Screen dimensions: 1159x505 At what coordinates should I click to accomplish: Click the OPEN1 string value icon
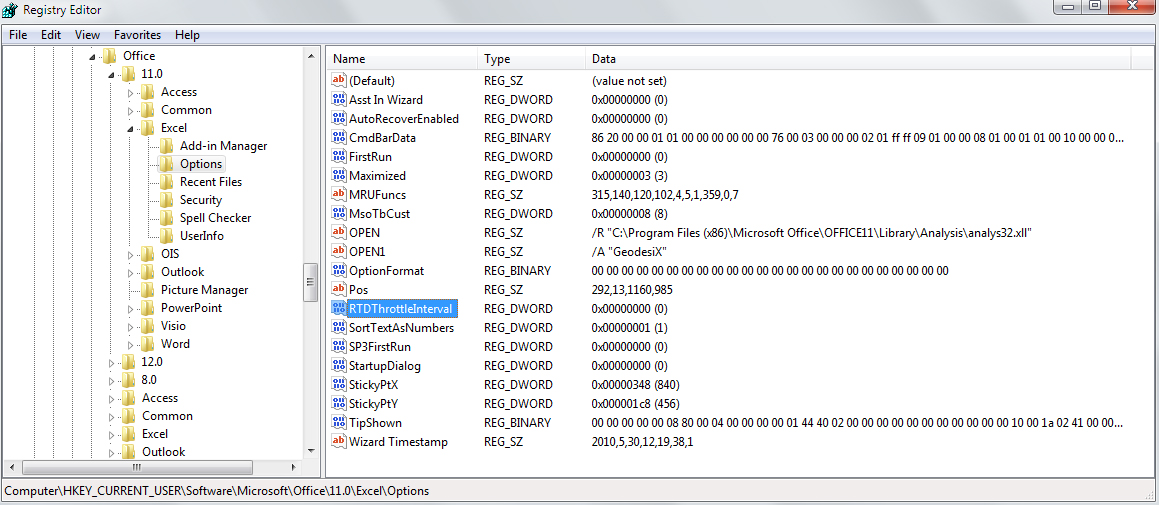coord(339,251)
